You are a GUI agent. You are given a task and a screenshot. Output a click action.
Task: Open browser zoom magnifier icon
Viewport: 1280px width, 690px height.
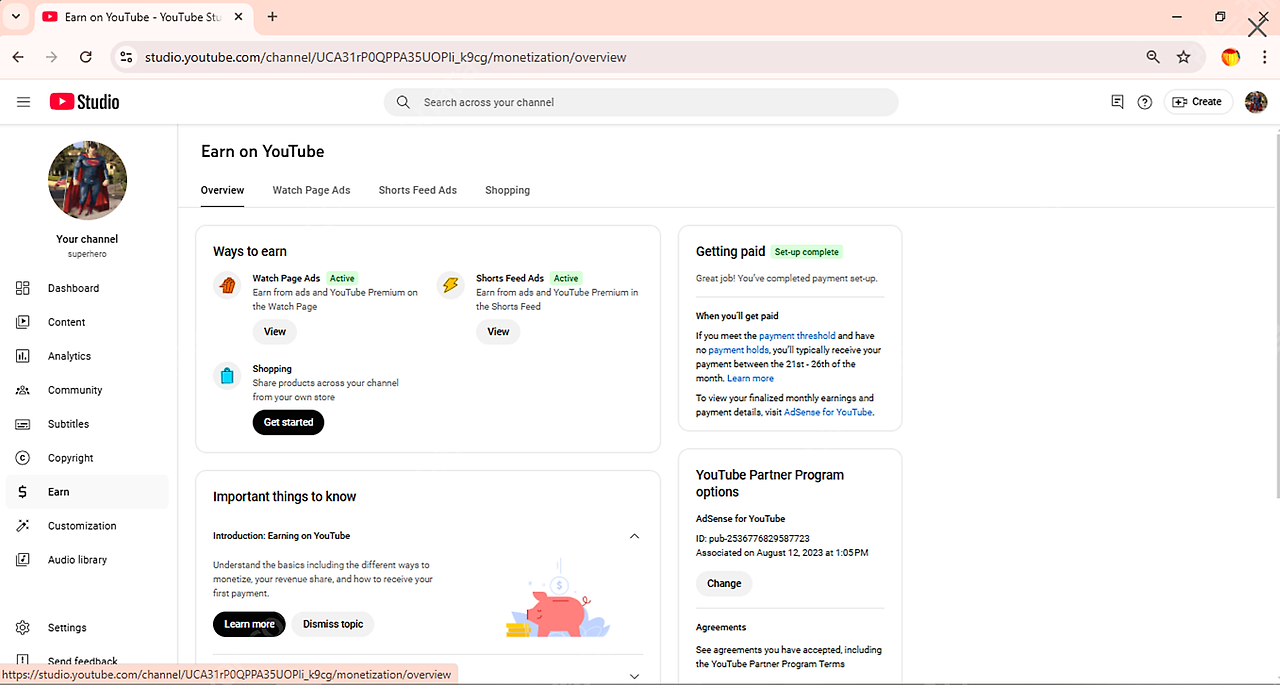tap(1153, 57)
